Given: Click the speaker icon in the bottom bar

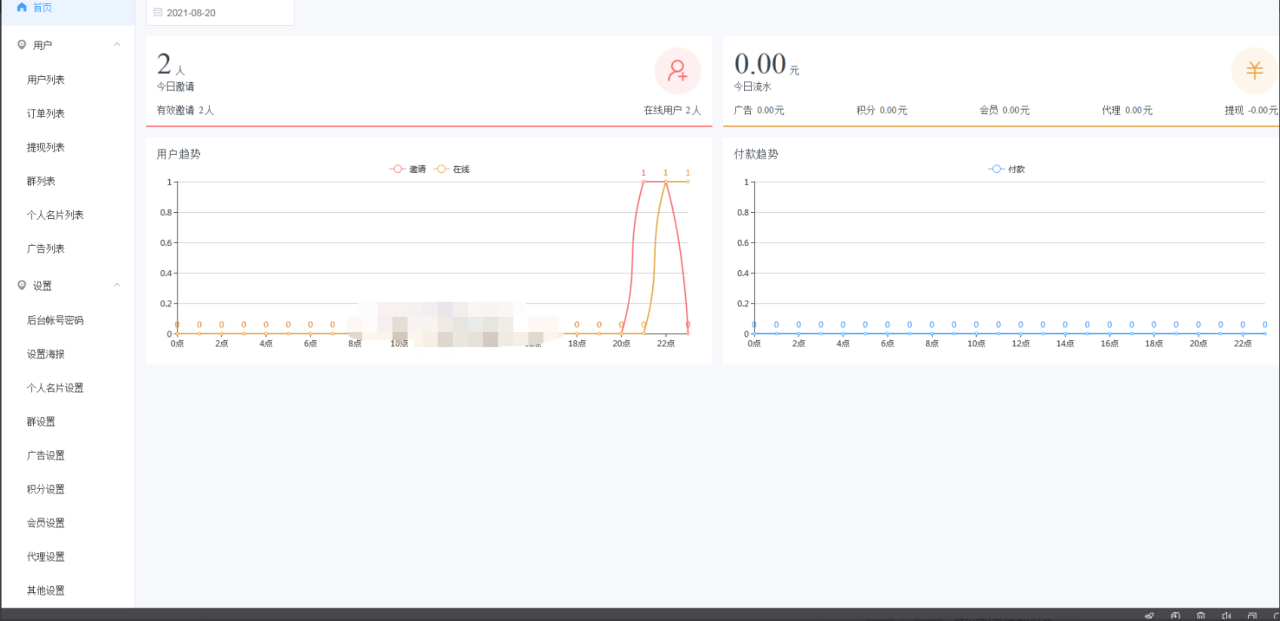Looking at the screenshot, I should click(1227, 615).
